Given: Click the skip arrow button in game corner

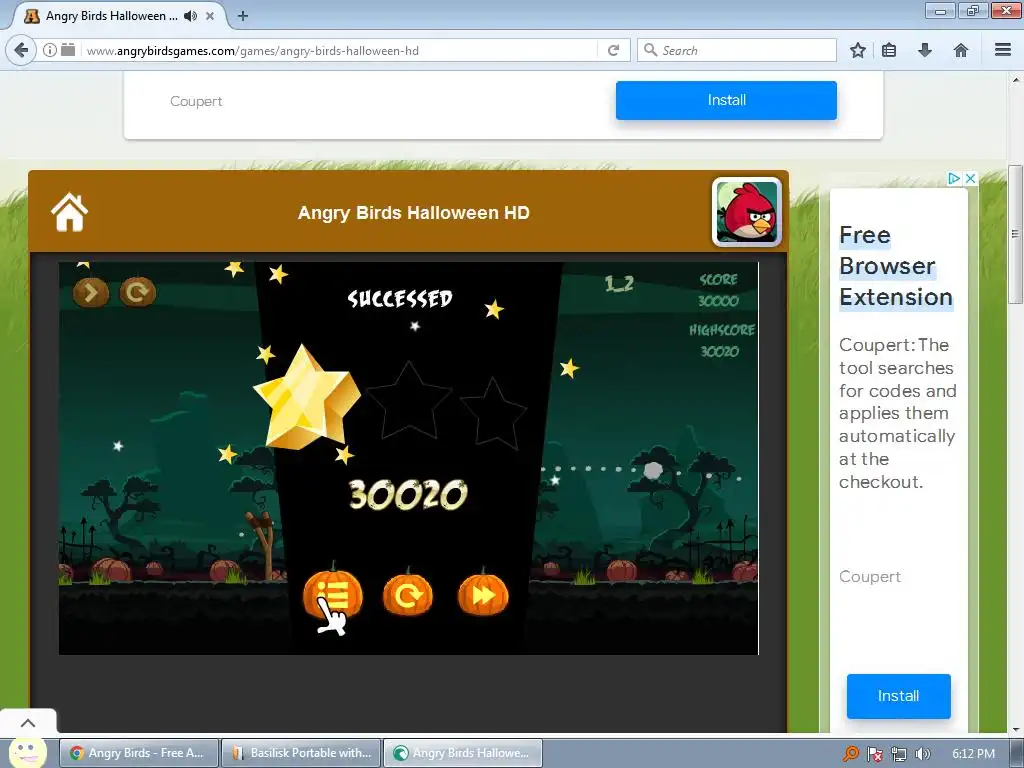Looking at the screenshot, I should pyautogui.click(x=91, y=292).
